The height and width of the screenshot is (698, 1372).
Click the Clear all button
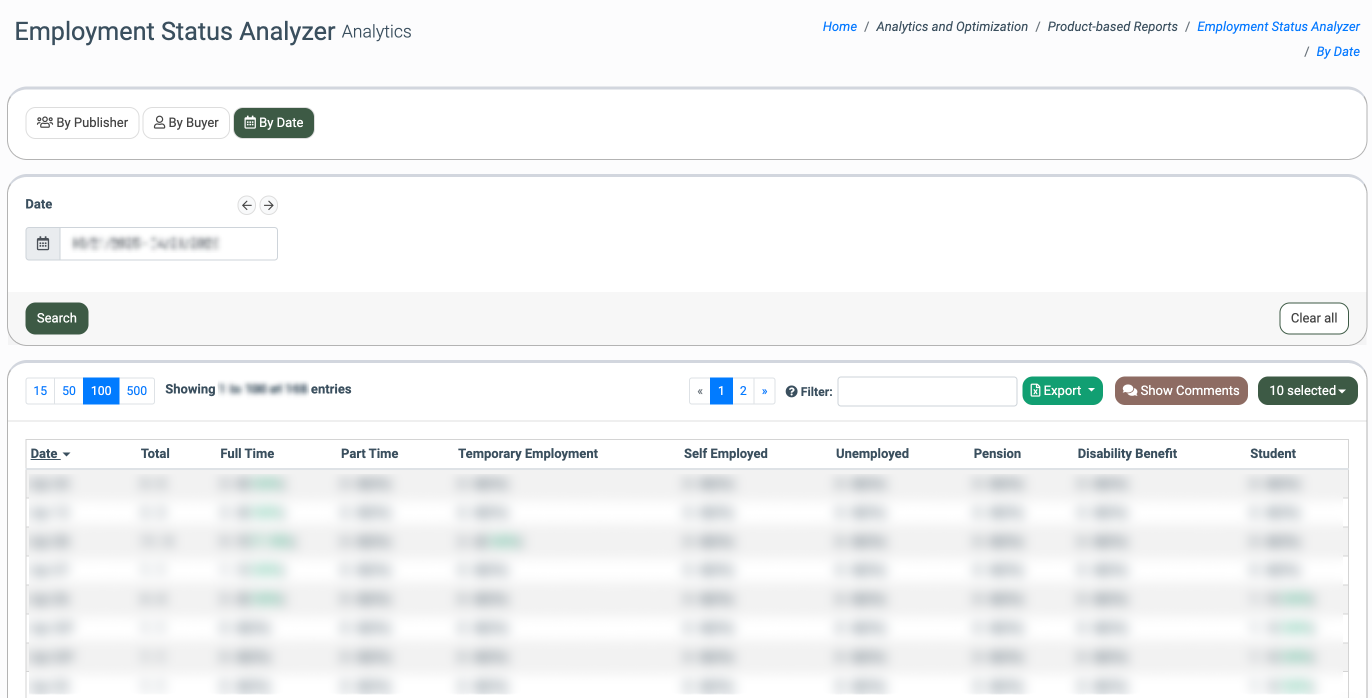[x=1313, y=318]
